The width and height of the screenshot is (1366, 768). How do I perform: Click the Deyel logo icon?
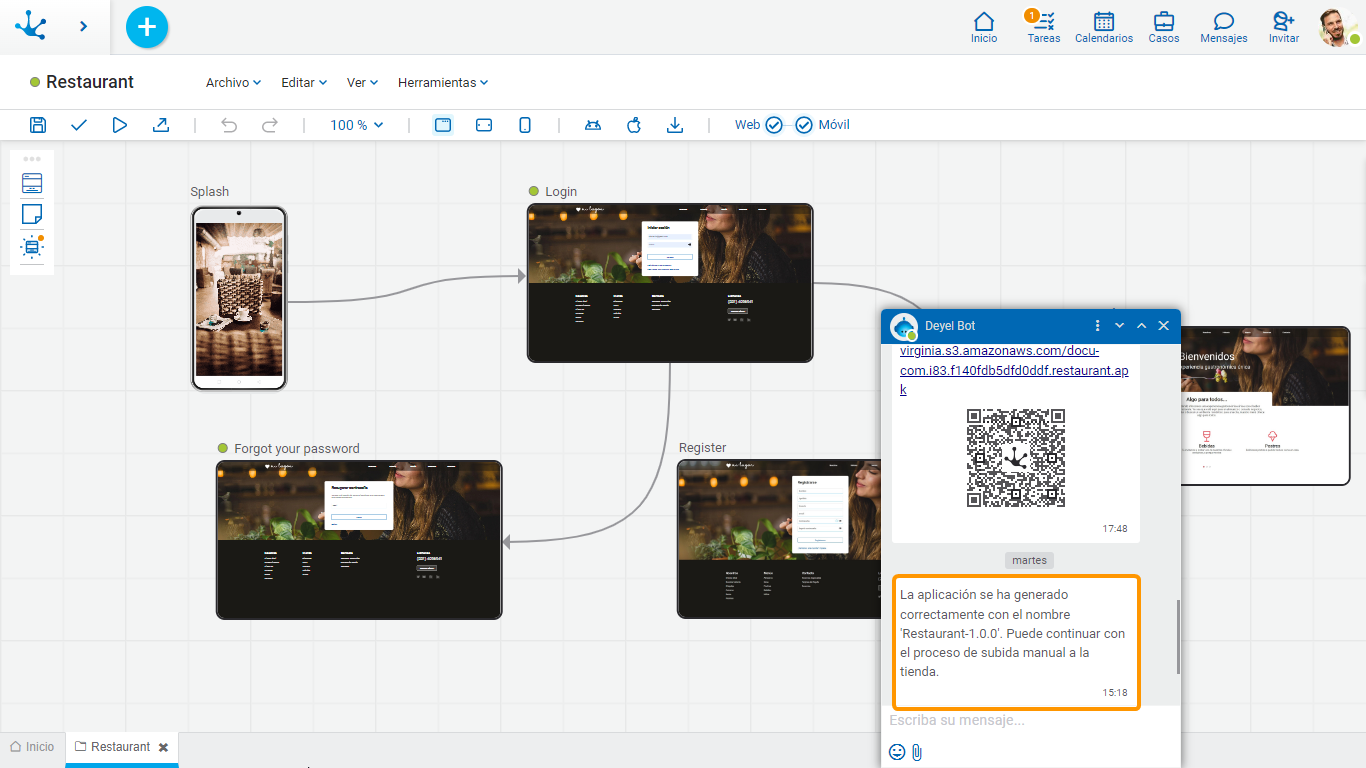(32, 26)
